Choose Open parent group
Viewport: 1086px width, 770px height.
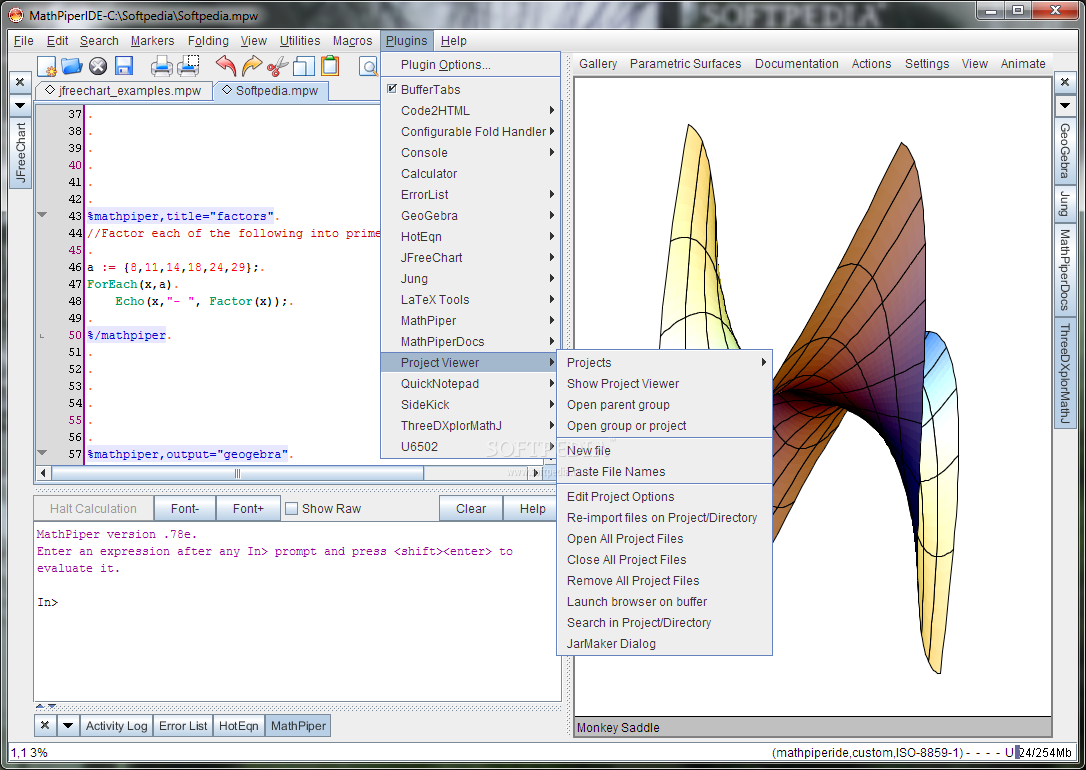pos(665,404)
